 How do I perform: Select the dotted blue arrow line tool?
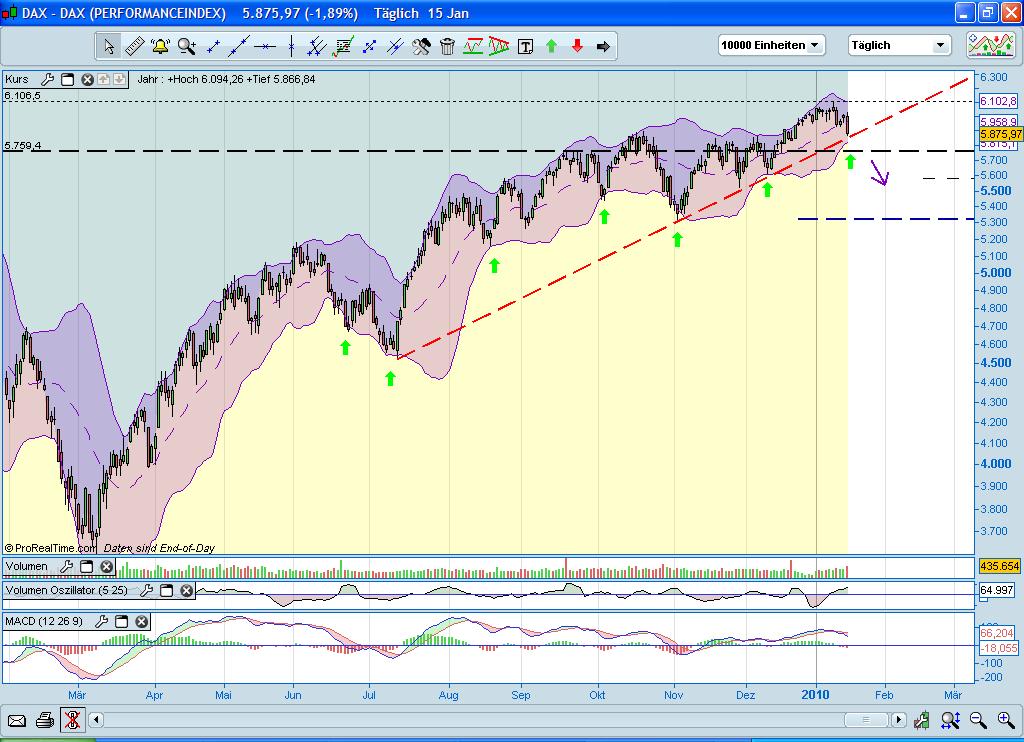coord(369,46)
